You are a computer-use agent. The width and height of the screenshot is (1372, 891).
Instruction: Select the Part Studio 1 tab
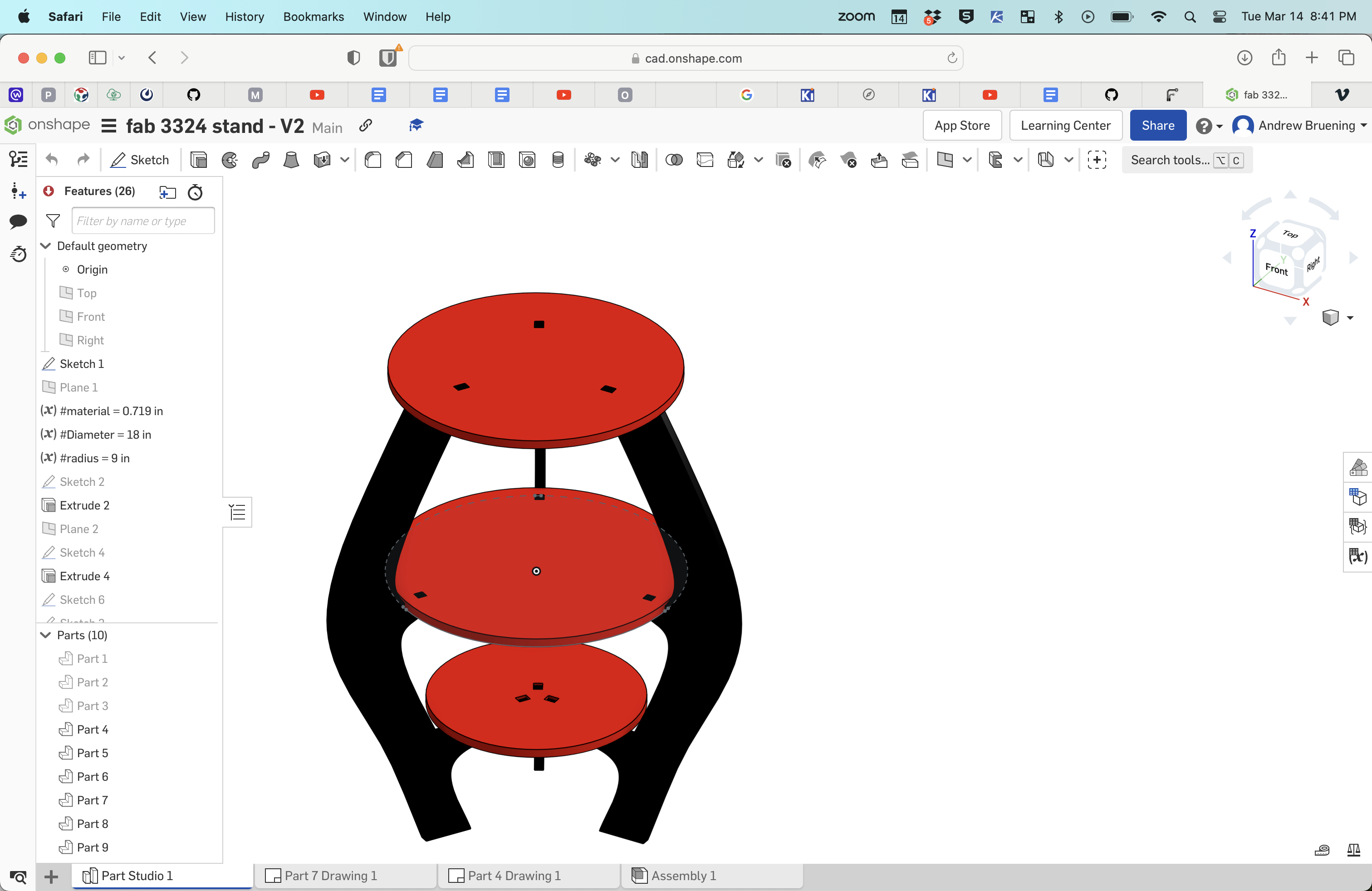(162, 876)
